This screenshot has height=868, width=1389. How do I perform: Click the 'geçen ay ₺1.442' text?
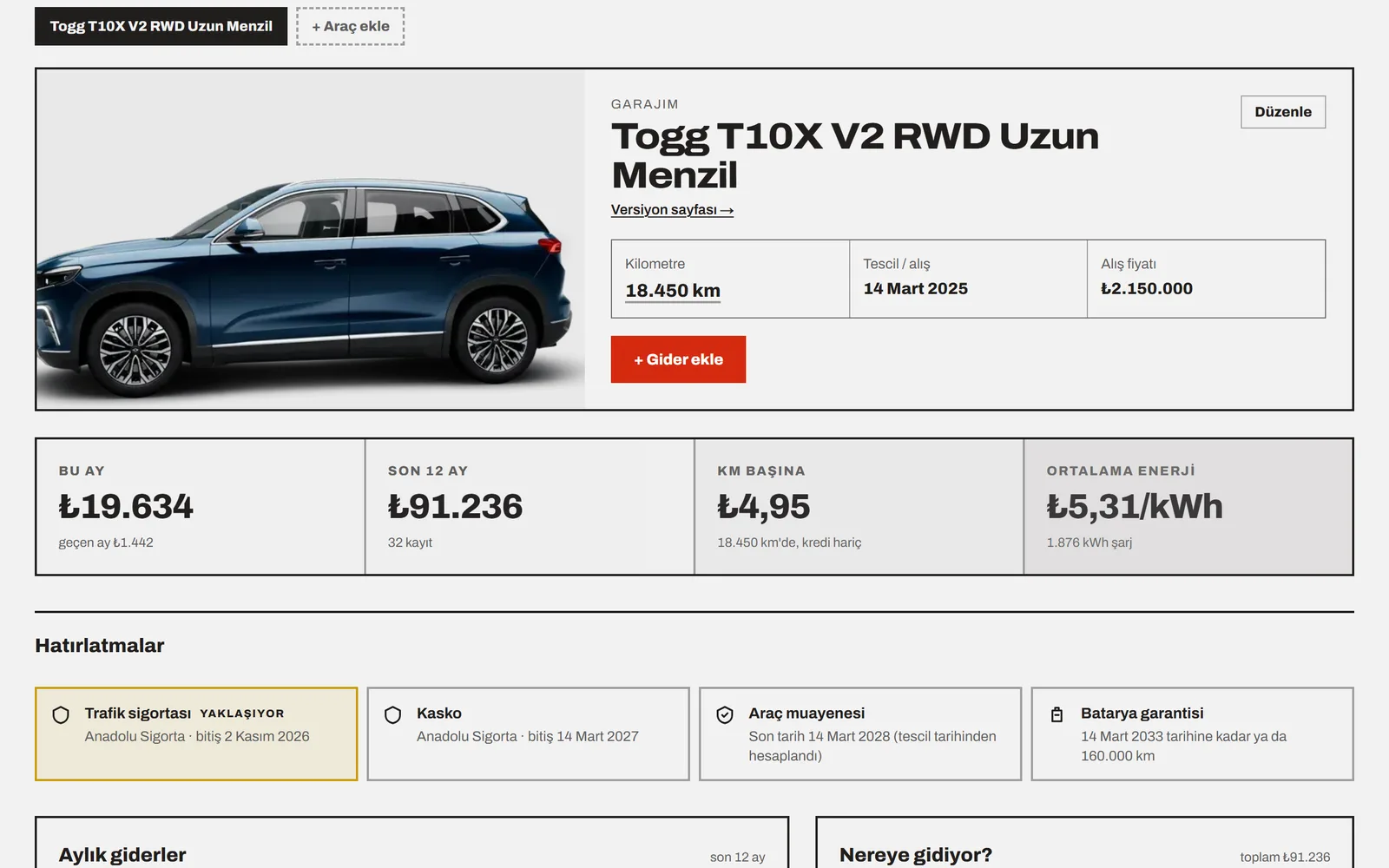click(x=106, y=542)
